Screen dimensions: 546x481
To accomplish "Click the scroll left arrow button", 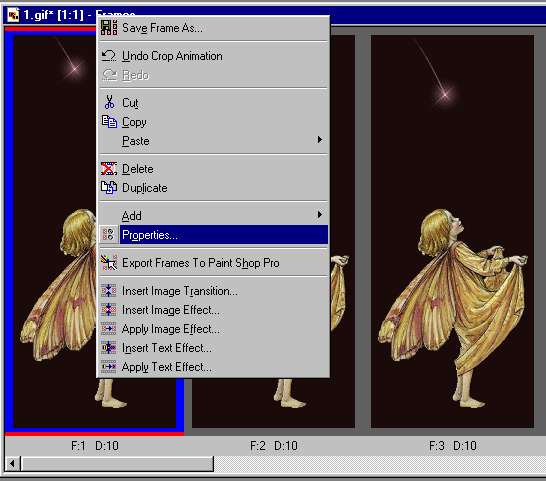I will [x=13, y=464].
